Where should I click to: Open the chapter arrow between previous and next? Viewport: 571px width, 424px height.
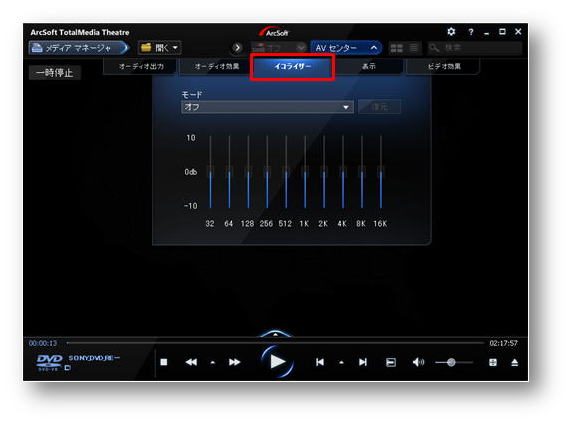point(341,363)
